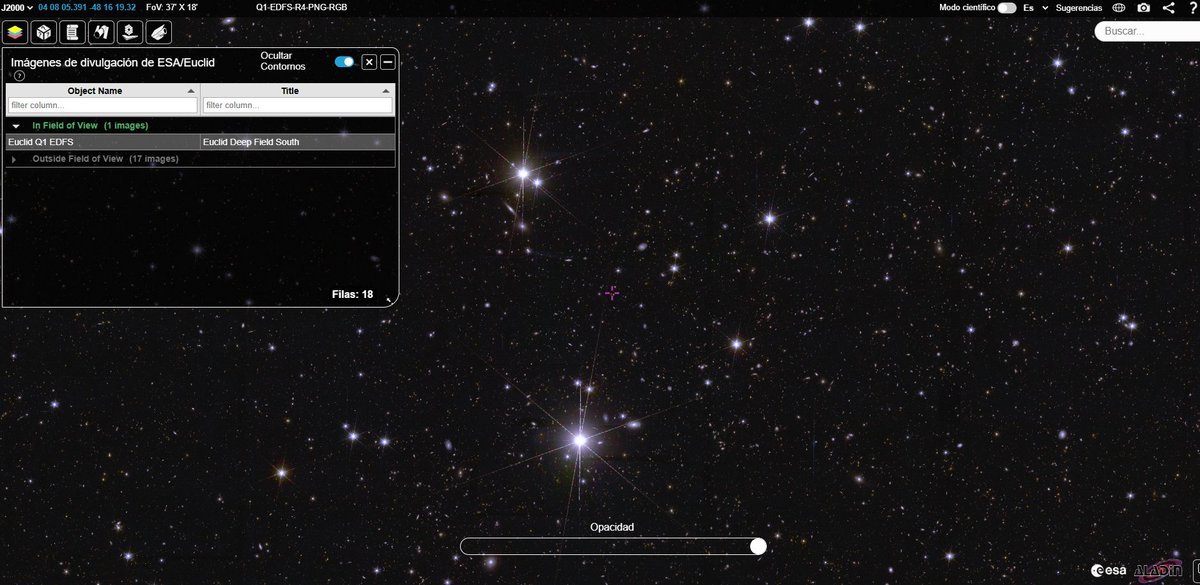Screen dimensions: 1200x585
Task: Click the globe projection icon
Action: [x=1119, y=8]
